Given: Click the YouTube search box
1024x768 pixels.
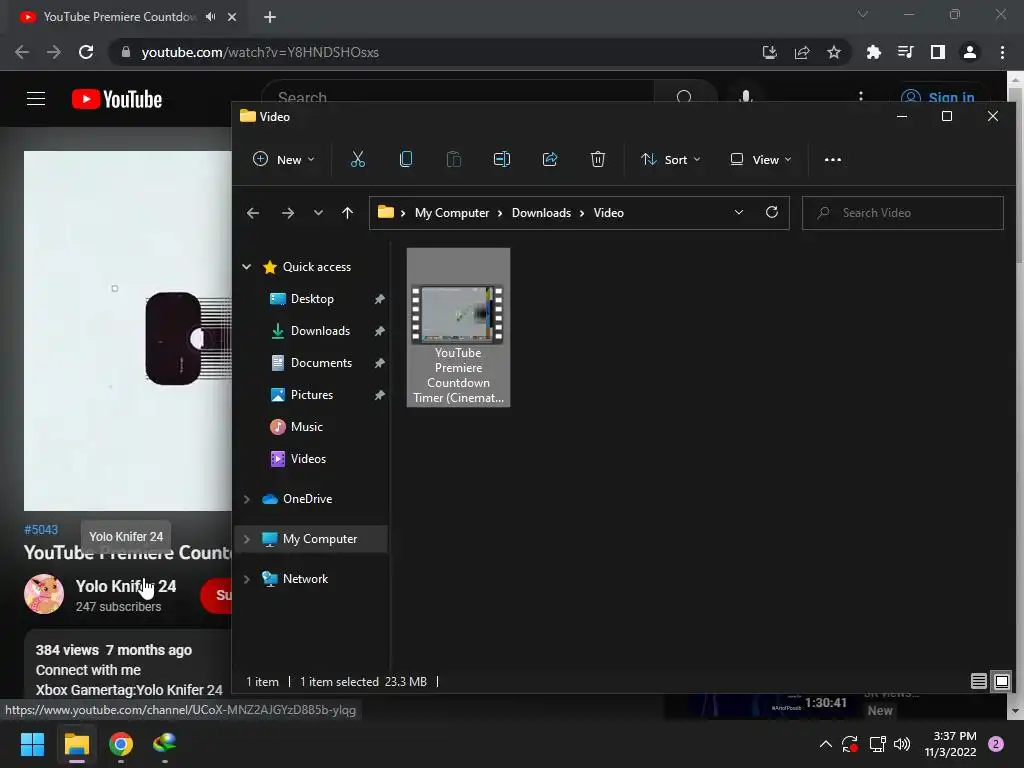Looking at the screenshot, I should [457, 97].
